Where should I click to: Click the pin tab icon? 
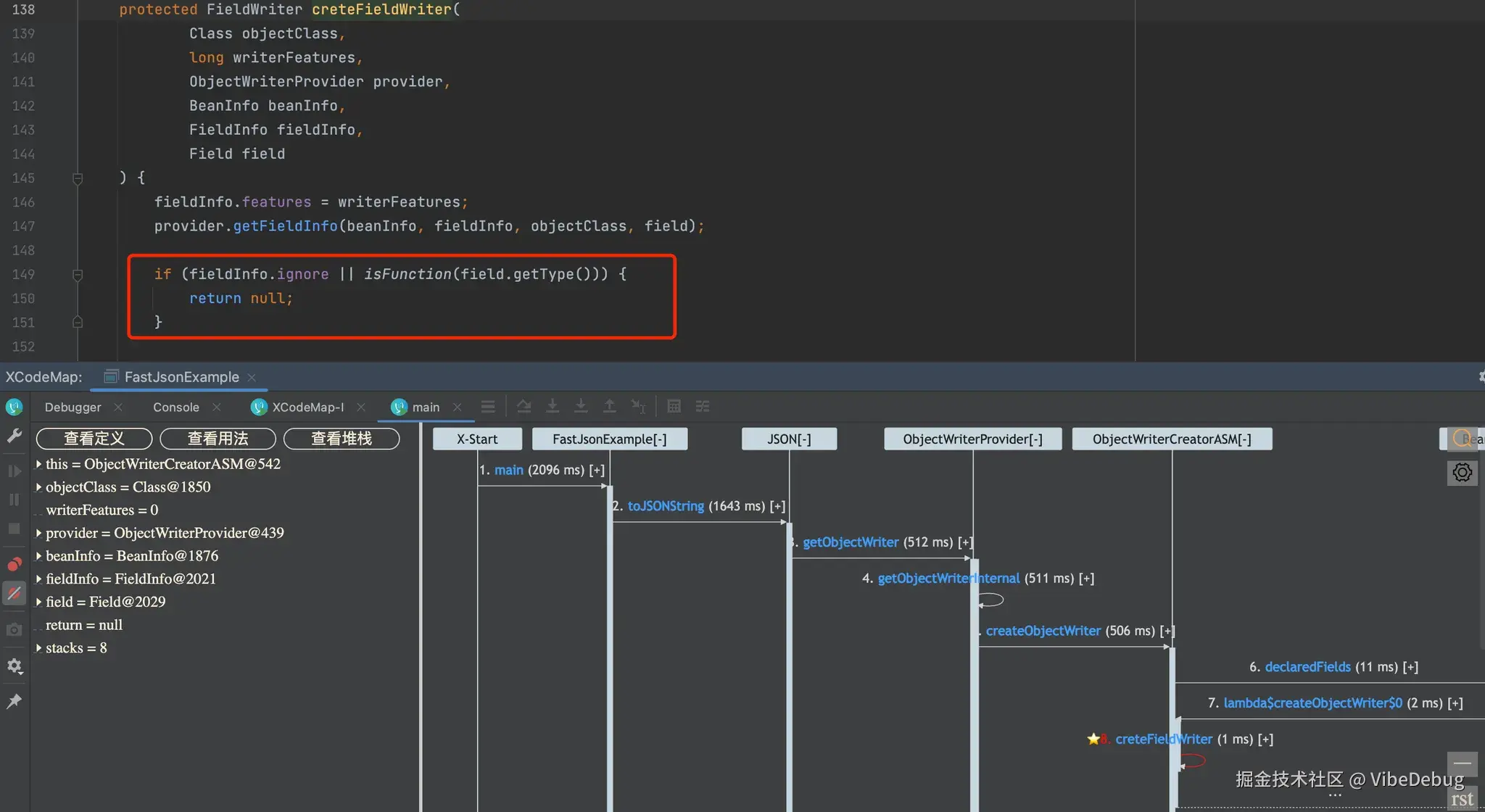click(x=14, y=701)
